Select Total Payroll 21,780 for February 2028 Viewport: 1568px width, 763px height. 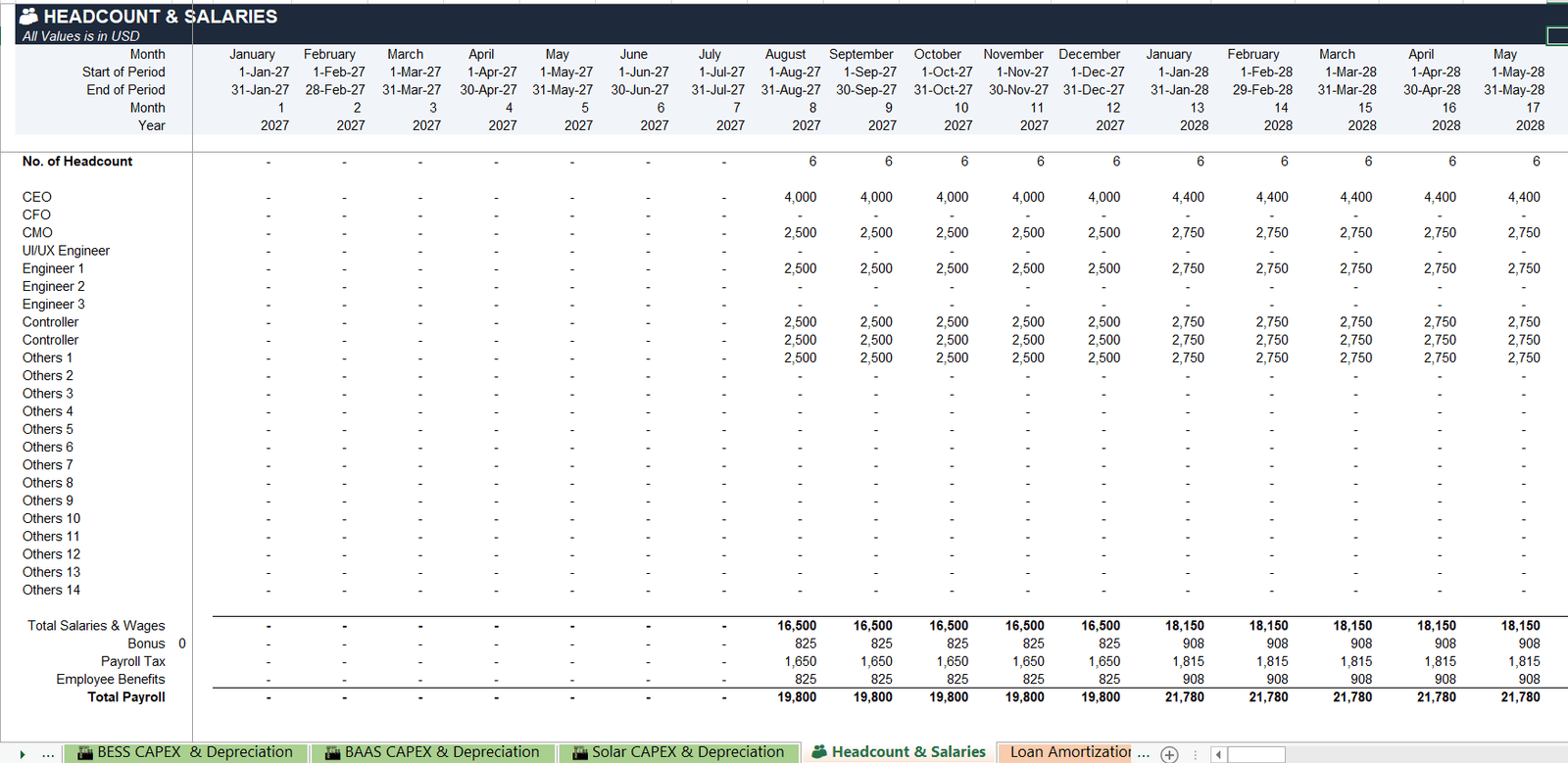click(x=1268, y=697)
